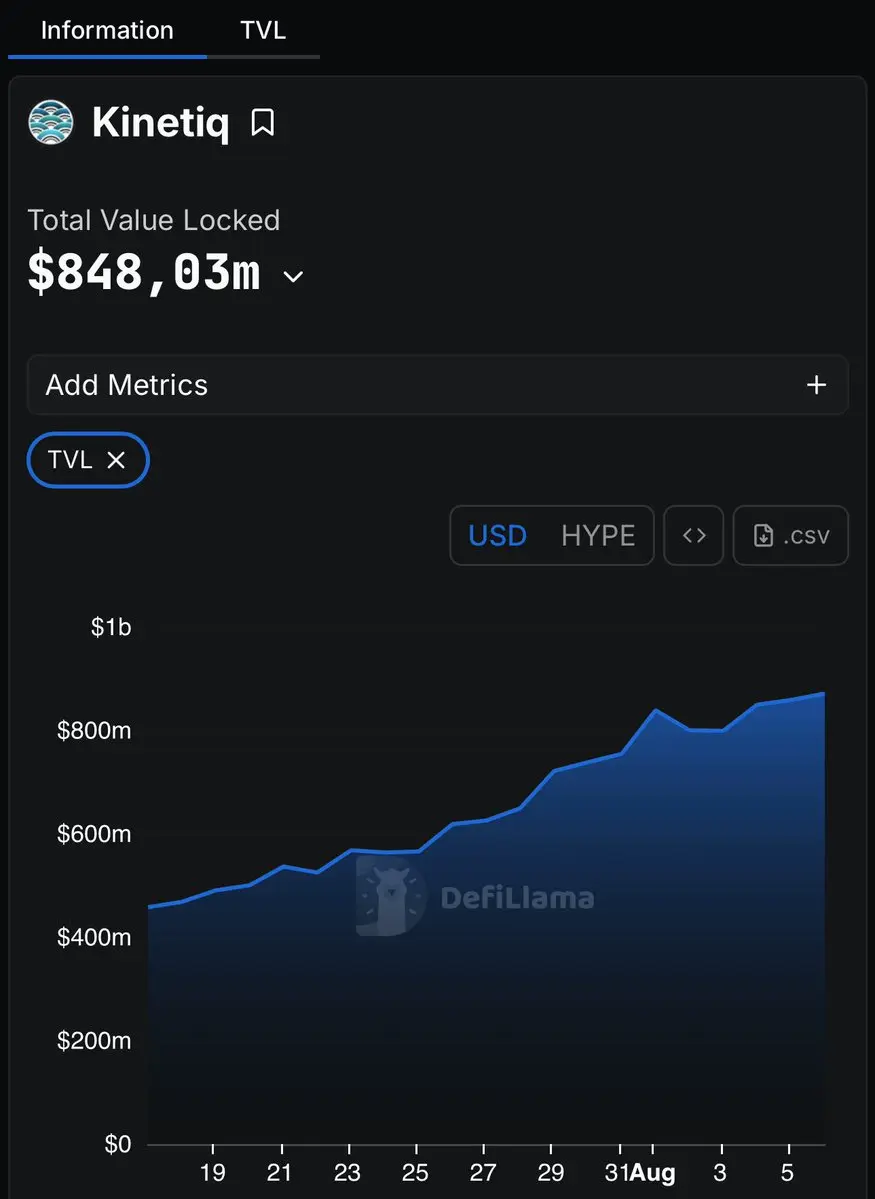Image resolution: width=875 pixels, height=1199 pixels.
Task: Click the plus icon in Add Metrics
Action: click(x=816, y=385)
